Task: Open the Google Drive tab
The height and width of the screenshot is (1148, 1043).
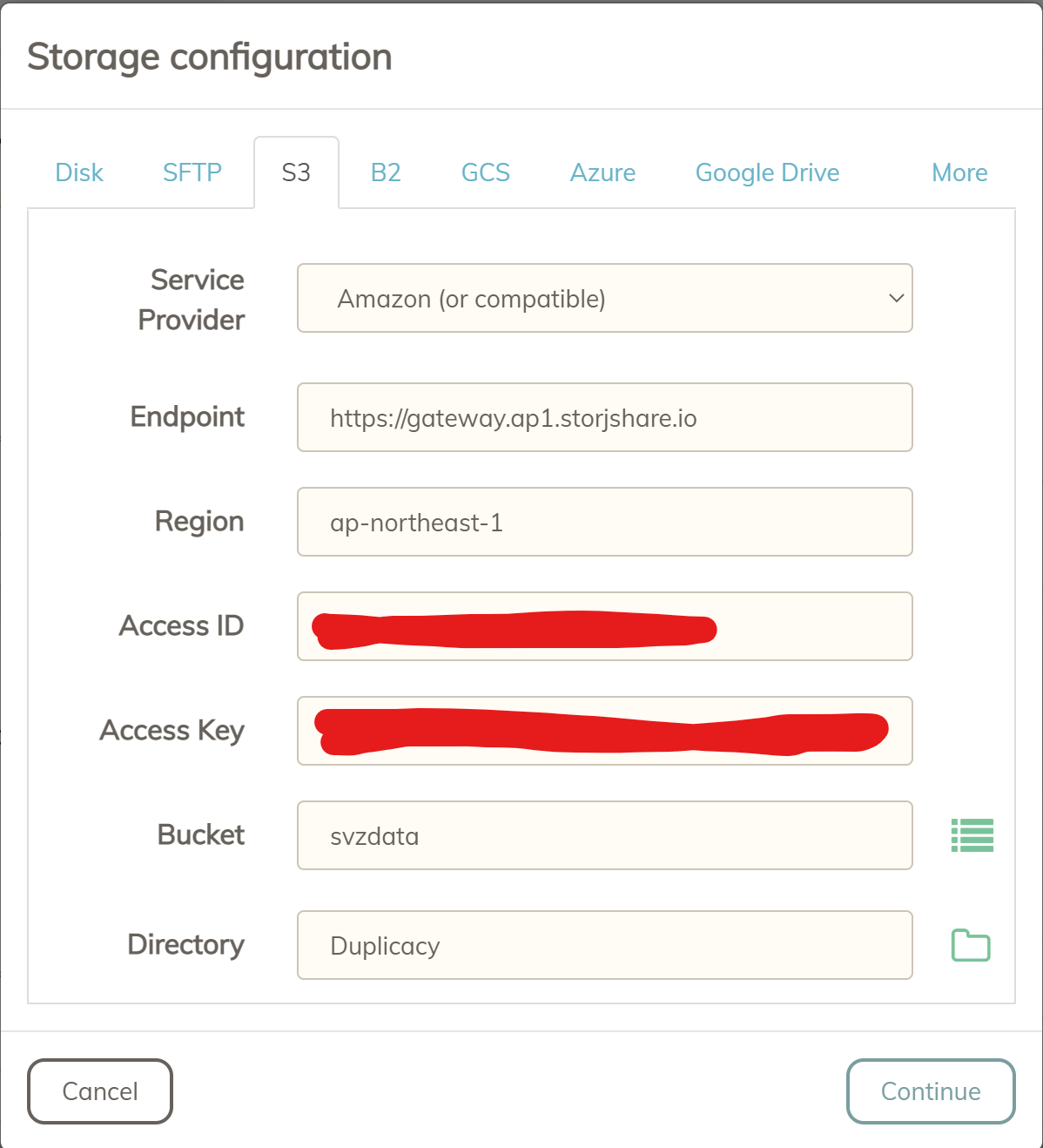Action: (x=767, y=172)
